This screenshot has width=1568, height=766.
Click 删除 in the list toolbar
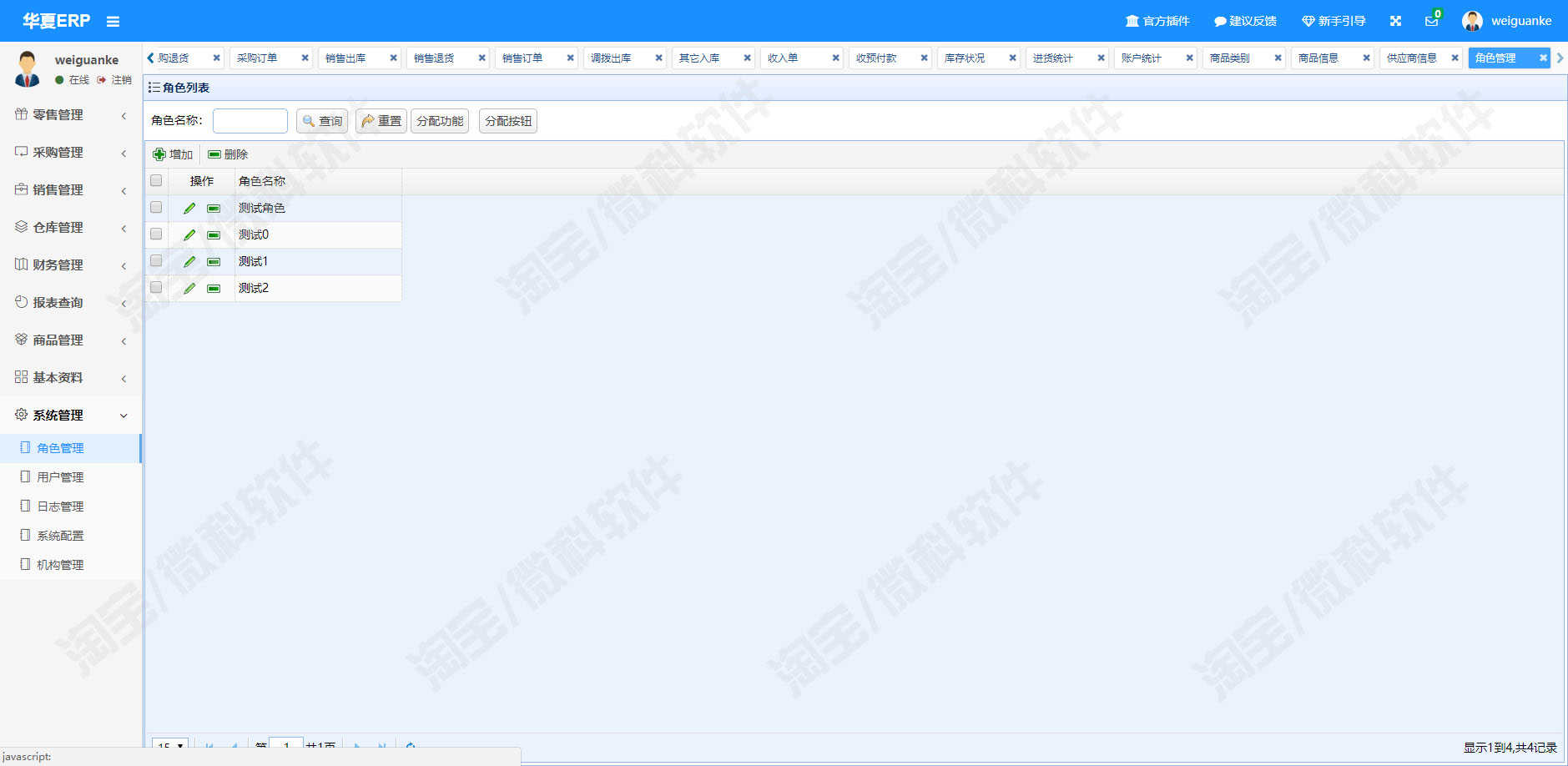[x=228, y=154]
